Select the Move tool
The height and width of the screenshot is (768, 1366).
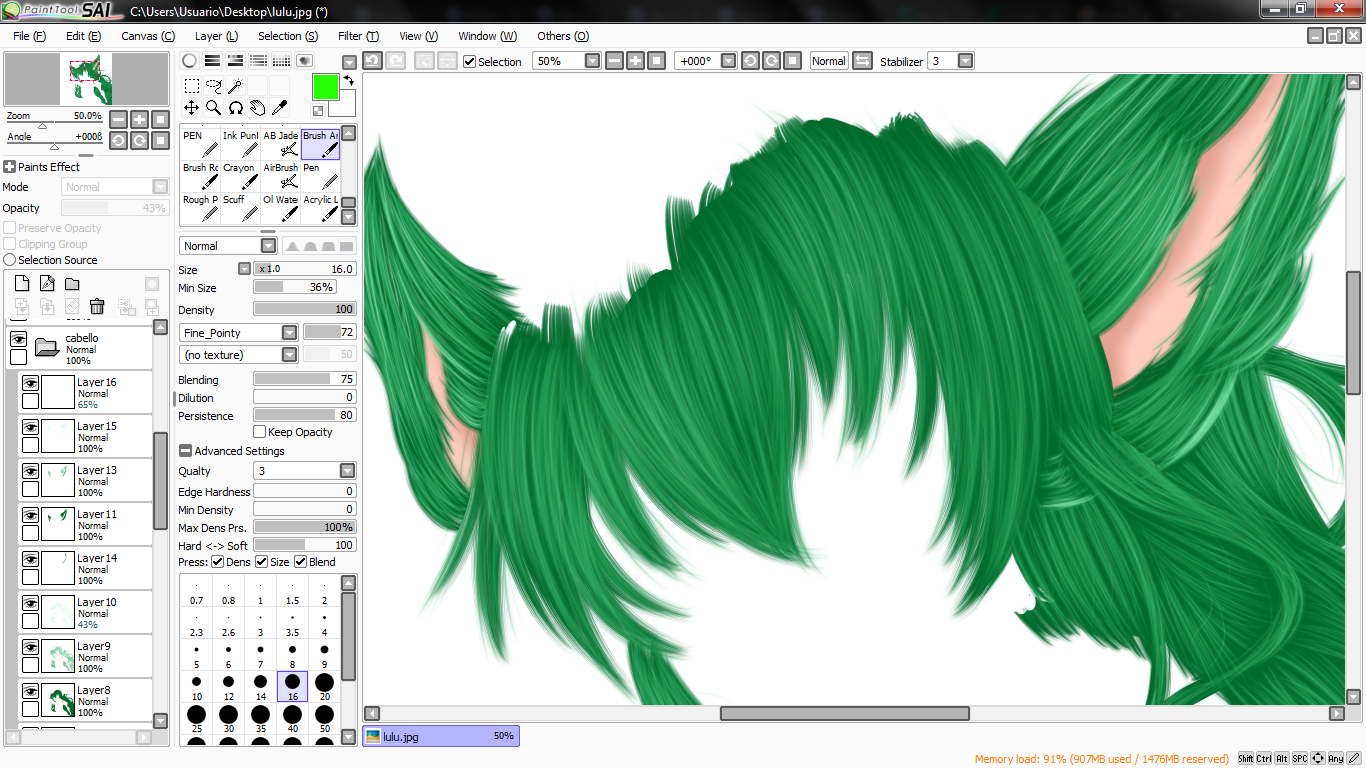[191, 107]
